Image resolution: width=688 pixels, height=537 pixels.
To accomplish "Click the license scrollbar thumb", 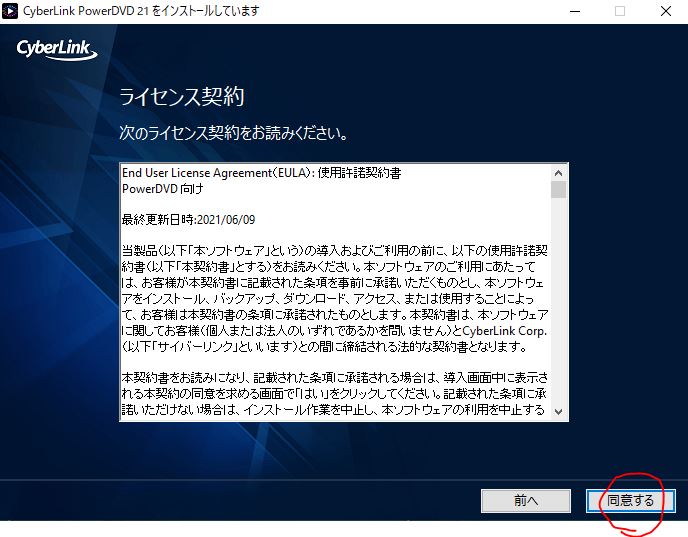I will pyautogui.click(x=559, y=190).
